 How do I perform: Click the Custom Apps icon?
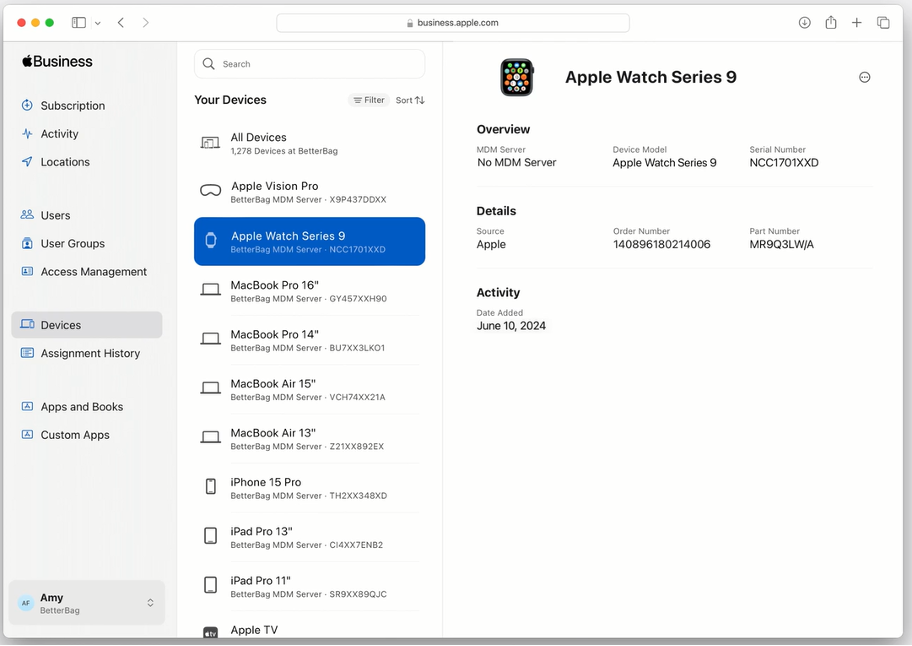27,434
